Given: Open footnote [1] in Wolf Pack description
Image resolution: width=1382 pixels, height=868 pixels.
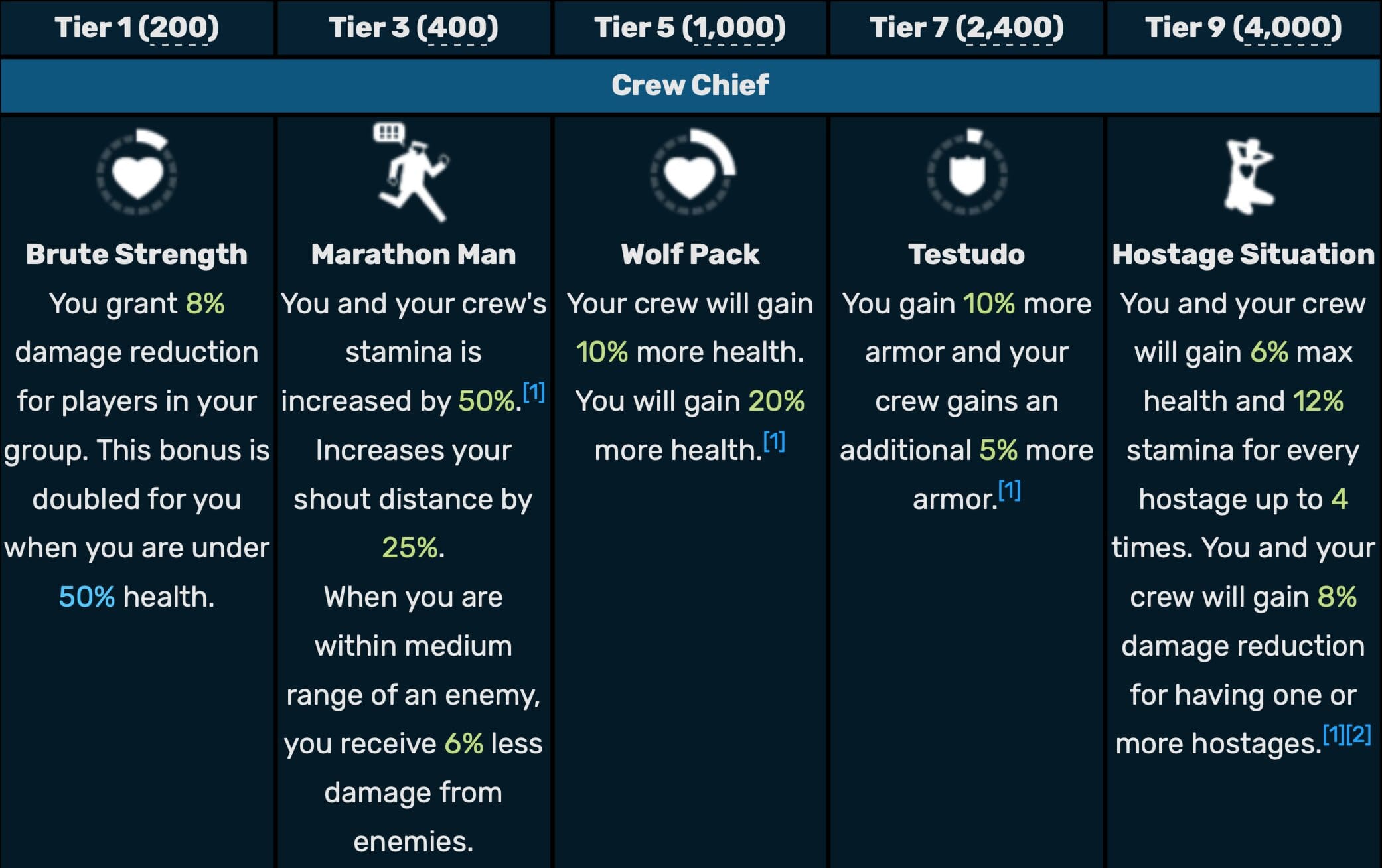Looking at the screenshot, I should coord(774,441).
